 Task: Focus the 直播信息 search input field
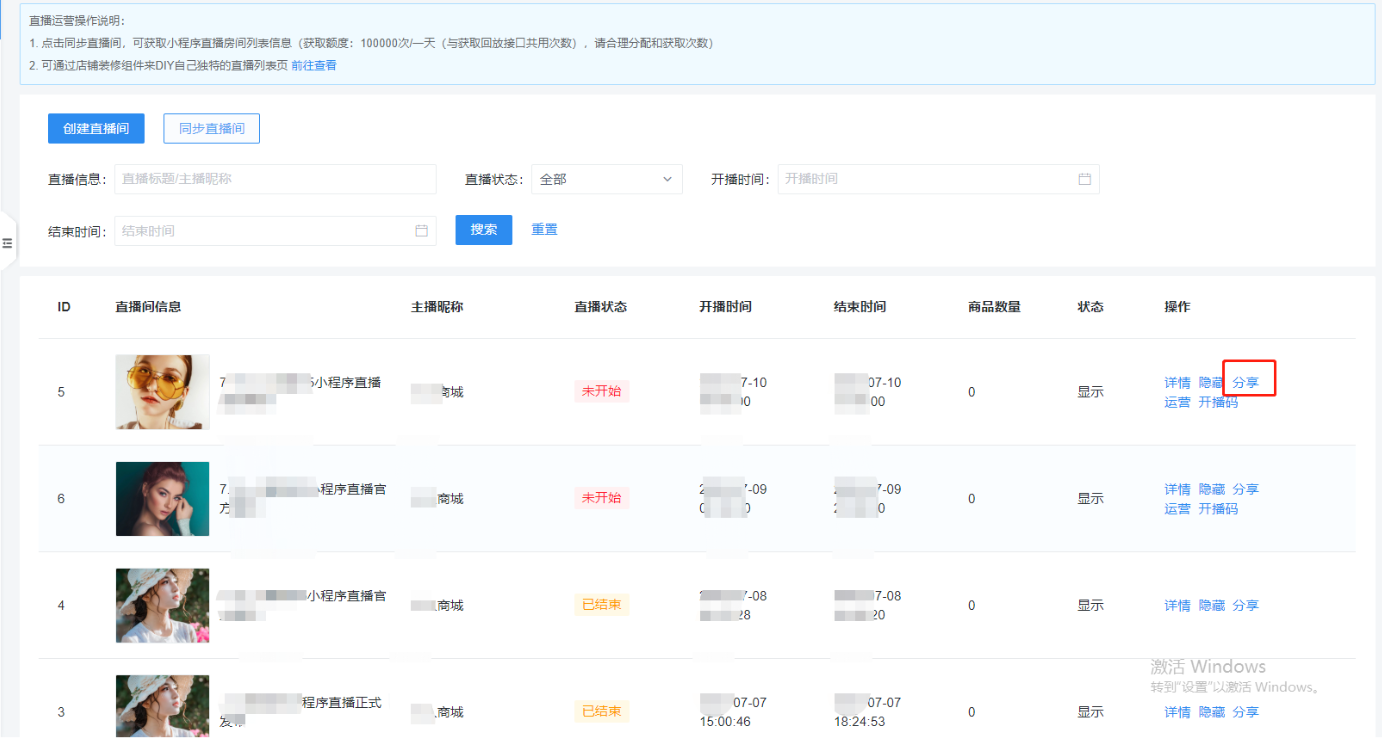click(275, 179)
